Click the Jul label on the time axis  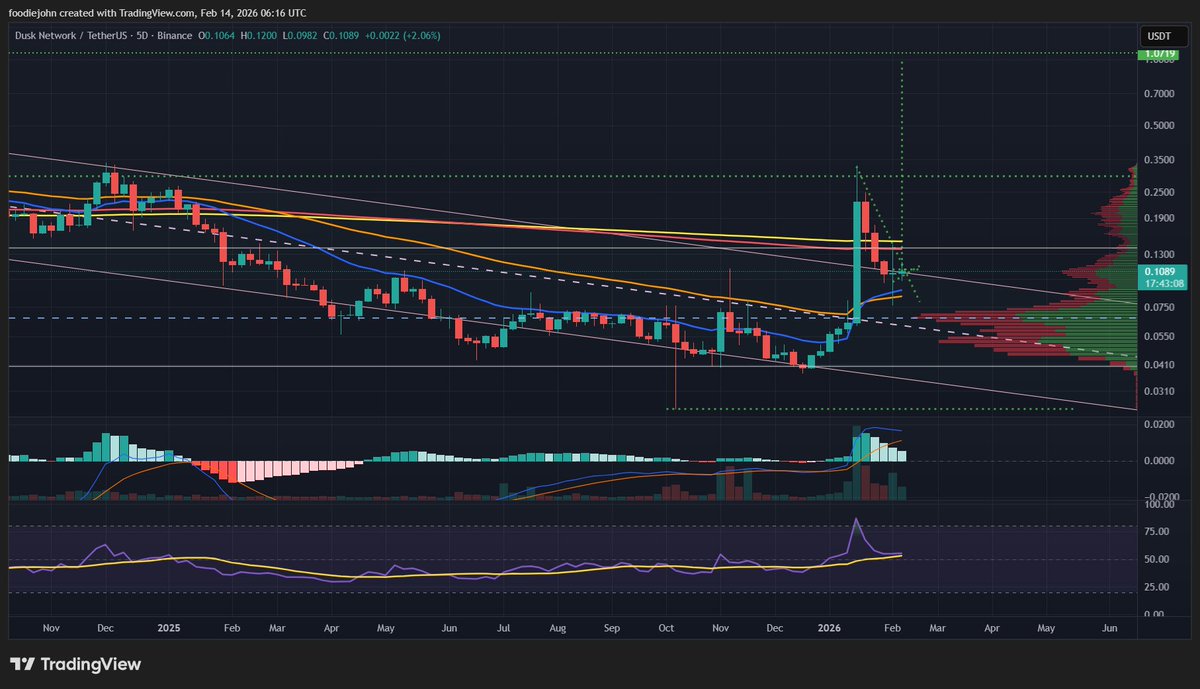click(x=503, y=629)
